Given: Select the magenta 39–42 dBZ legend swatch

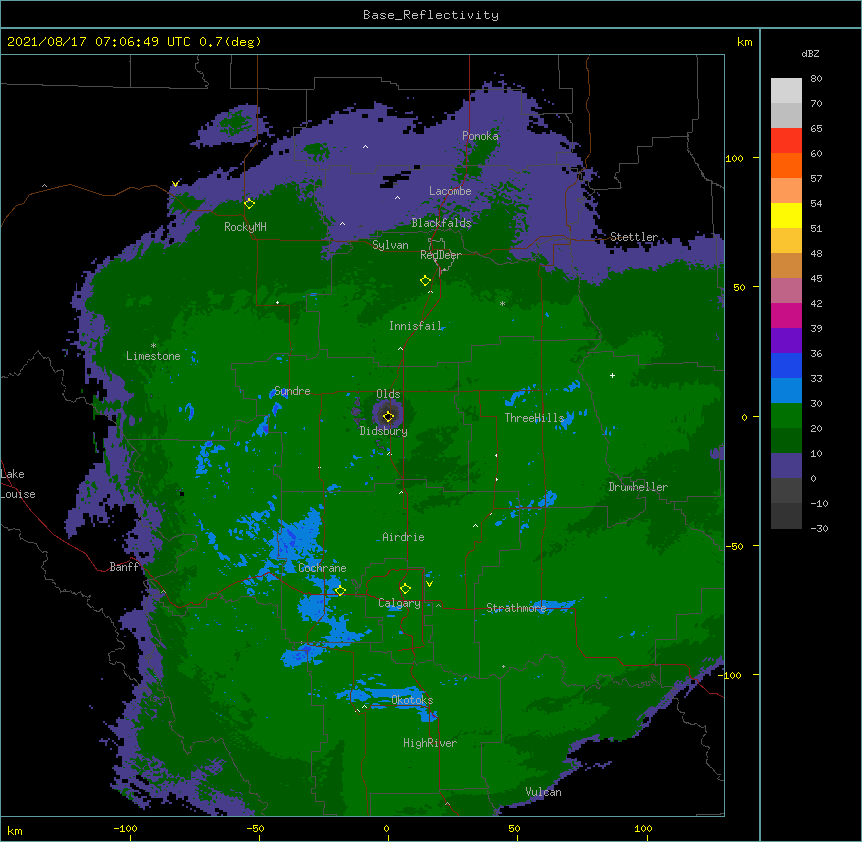Looking at the screenshot, I should pyautogui.click(x=786, y=315).
